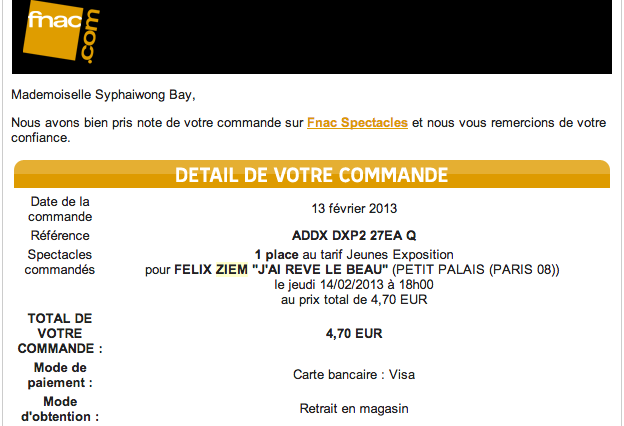Image resolution: width=624 pixels, height=426 pixels.
Task: Click the order date 13 février 2013
Action: (354, 209)
